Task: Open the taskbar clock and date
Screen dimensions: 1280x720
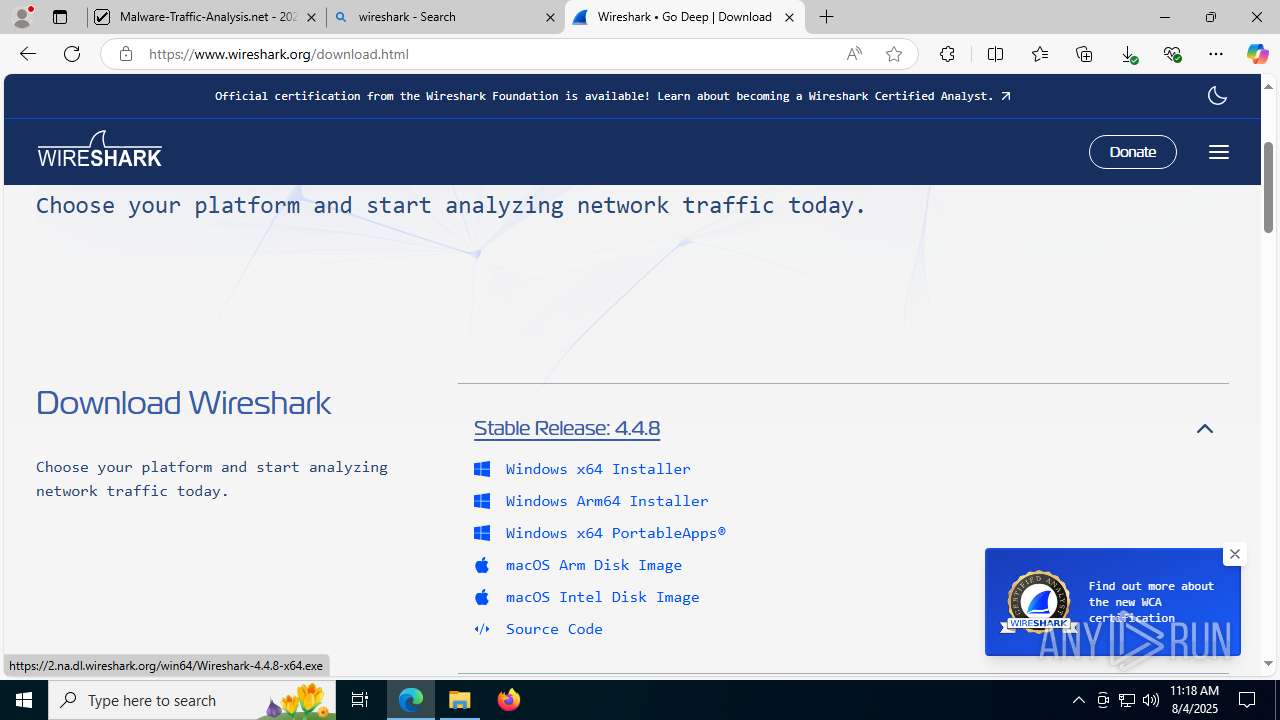Action: pyautogui.click(x=1194, y=700)
